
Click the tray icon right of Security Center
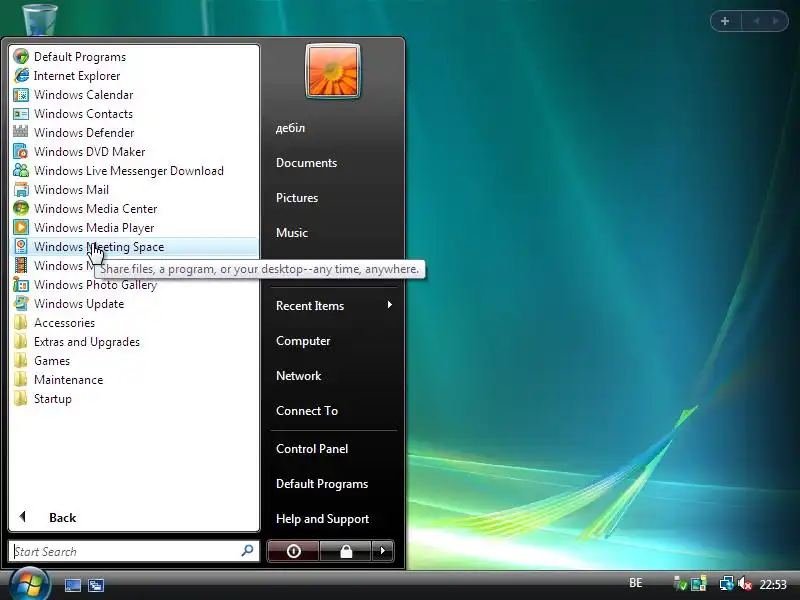pos(698,584)
